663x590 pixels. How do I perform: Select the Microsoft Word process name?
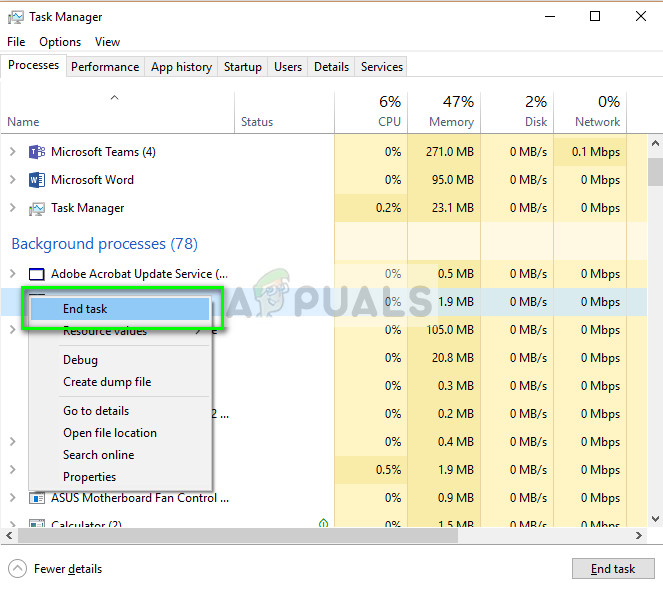(x=92, y=180)
